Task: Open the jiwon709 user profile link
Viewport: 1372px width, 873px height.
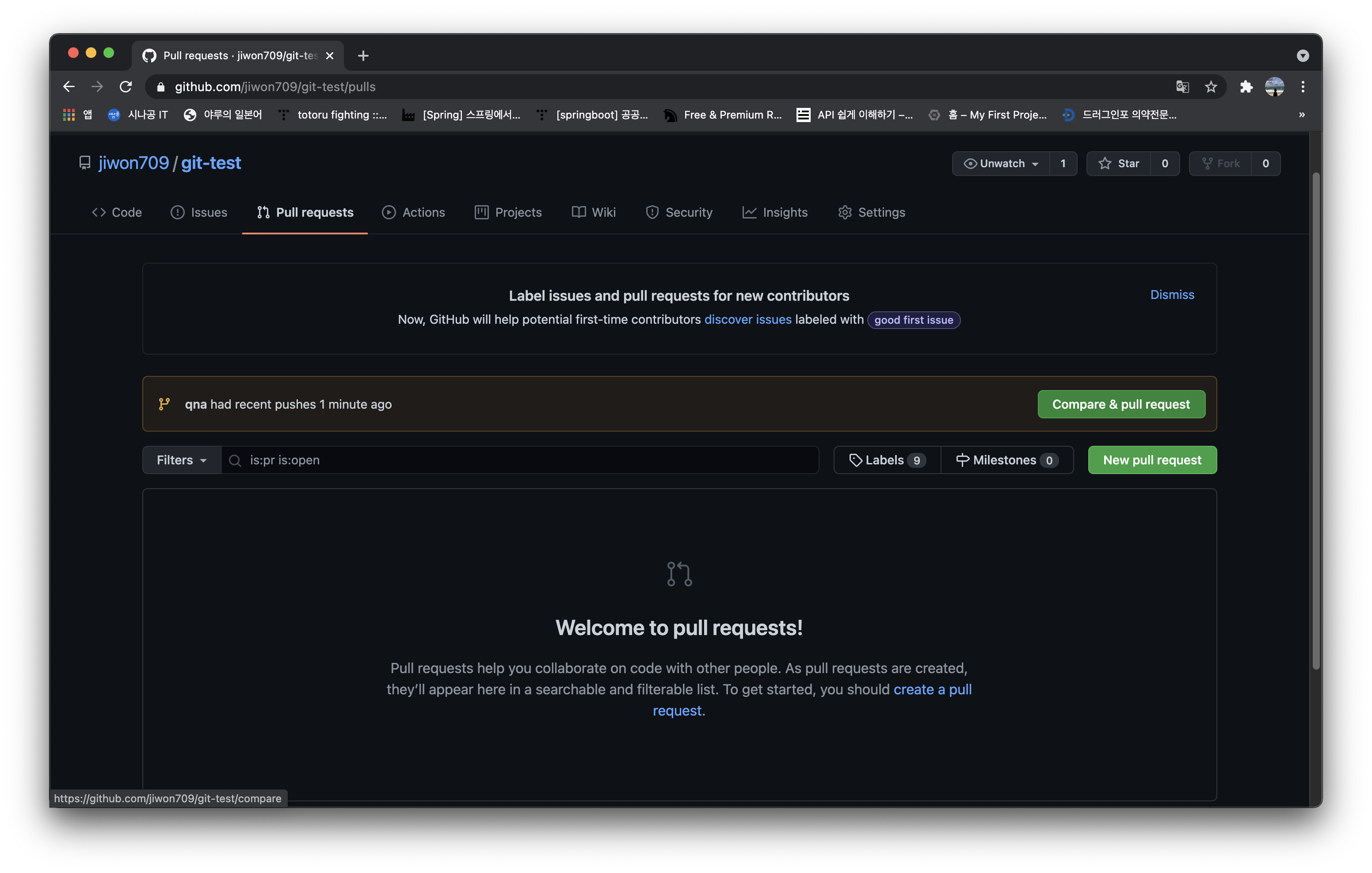Action: [134, 163]
